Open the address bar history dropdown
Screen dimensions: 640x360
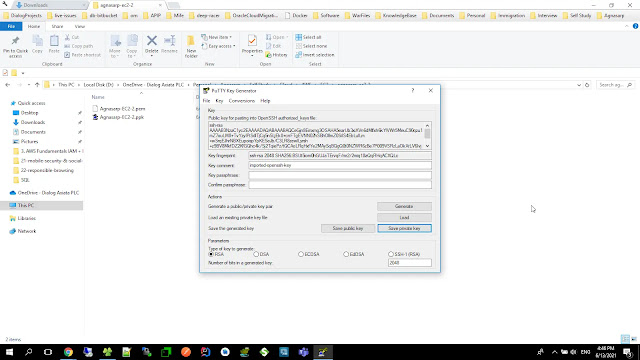pyautogui.click(x=579, y=85)
